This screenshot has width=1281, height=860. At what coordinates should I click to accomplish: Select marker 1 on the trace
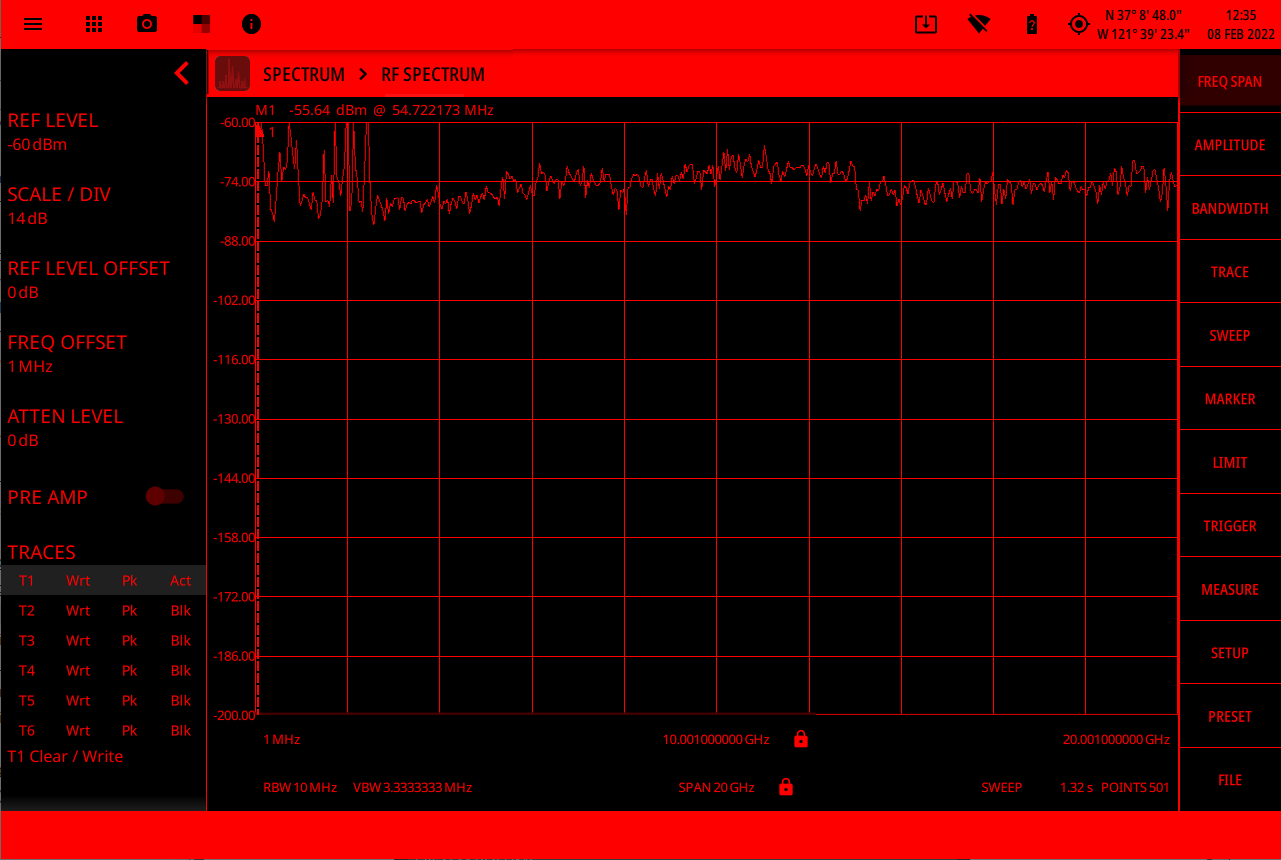pos(261,131)
